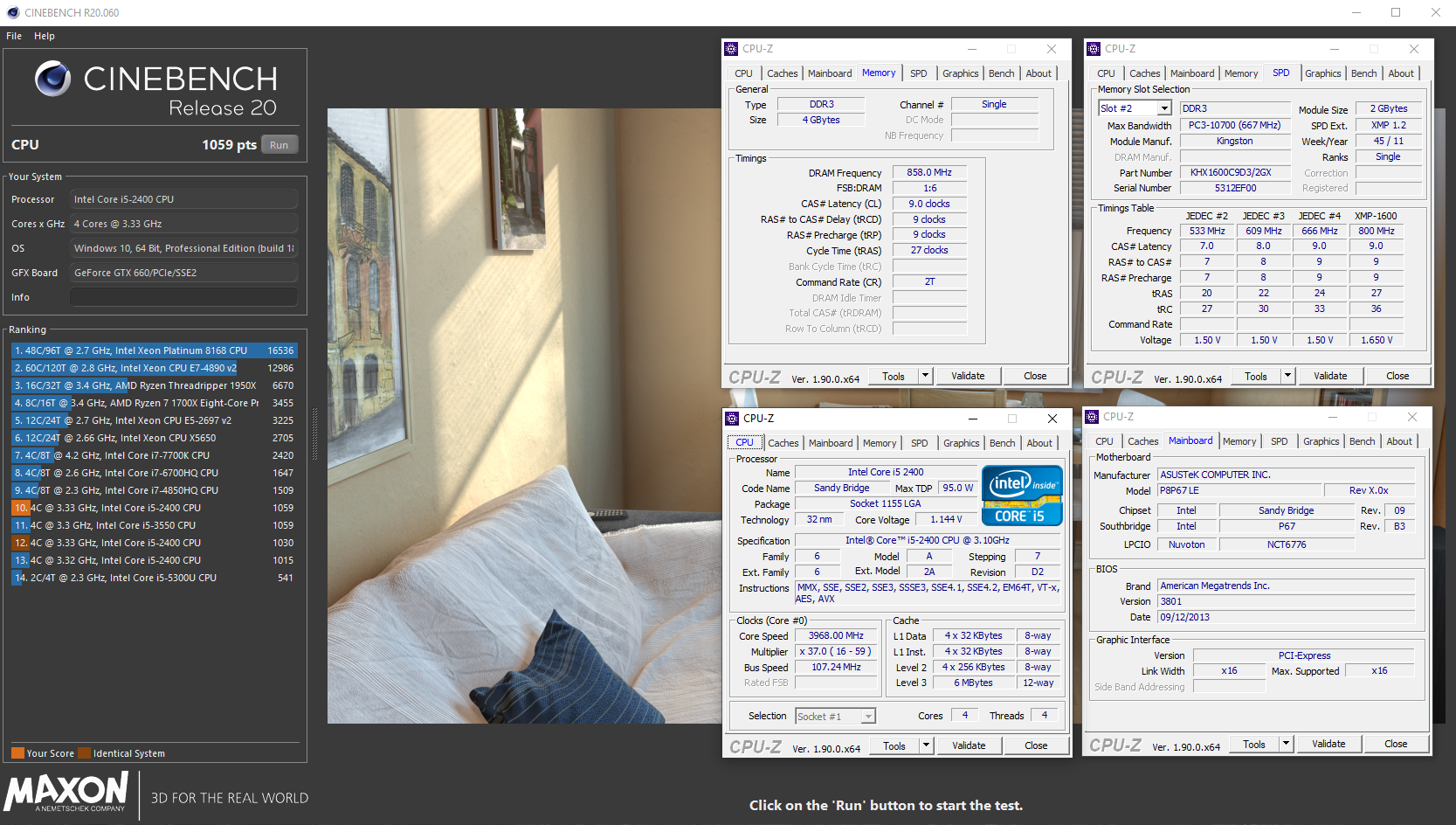Click the CPU-Z icon of the Memory window

pos(731,49)
